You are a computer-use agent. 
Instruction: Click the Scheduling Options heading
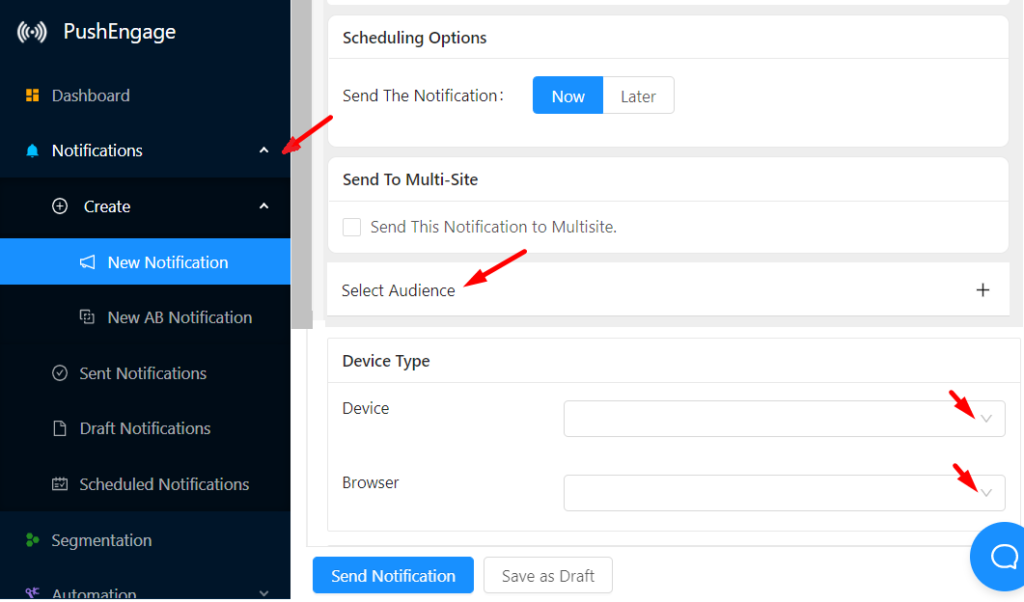(x=415, y=38)
